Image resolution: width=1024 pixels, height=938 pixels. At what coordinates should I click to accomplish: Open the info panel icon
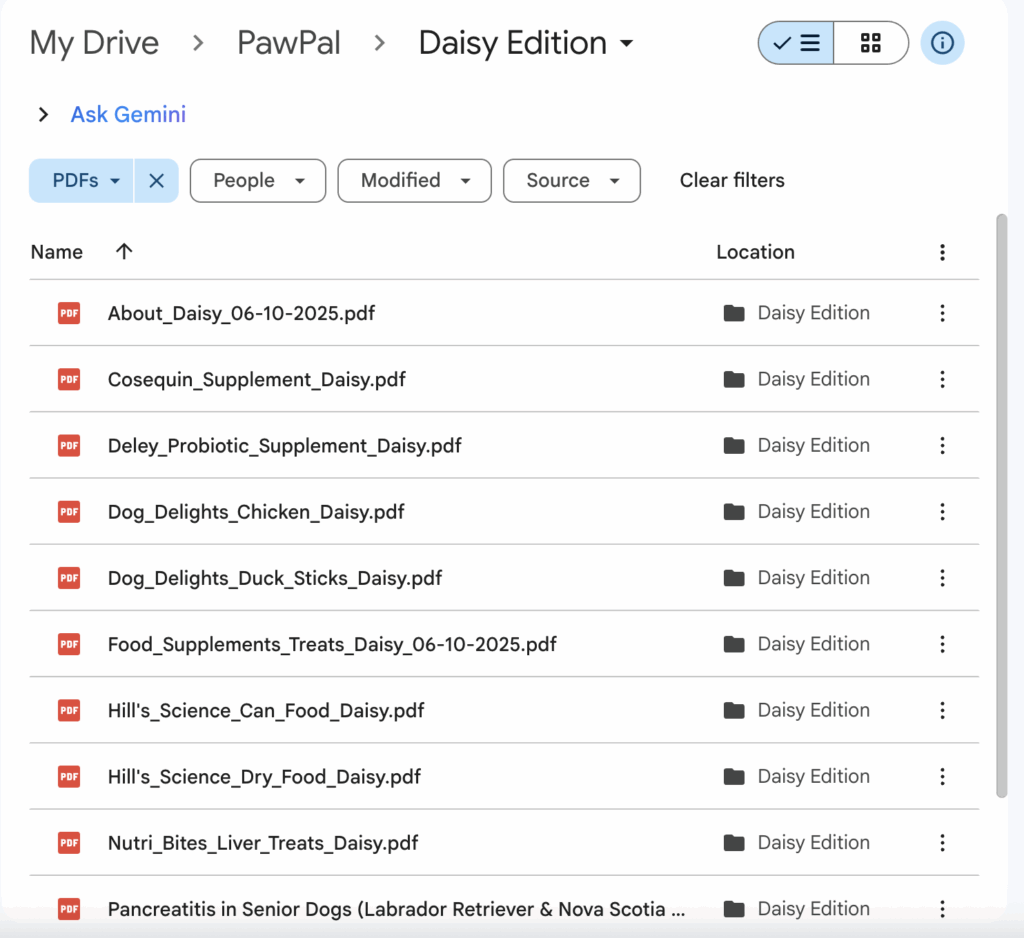(x=942, y=43)
